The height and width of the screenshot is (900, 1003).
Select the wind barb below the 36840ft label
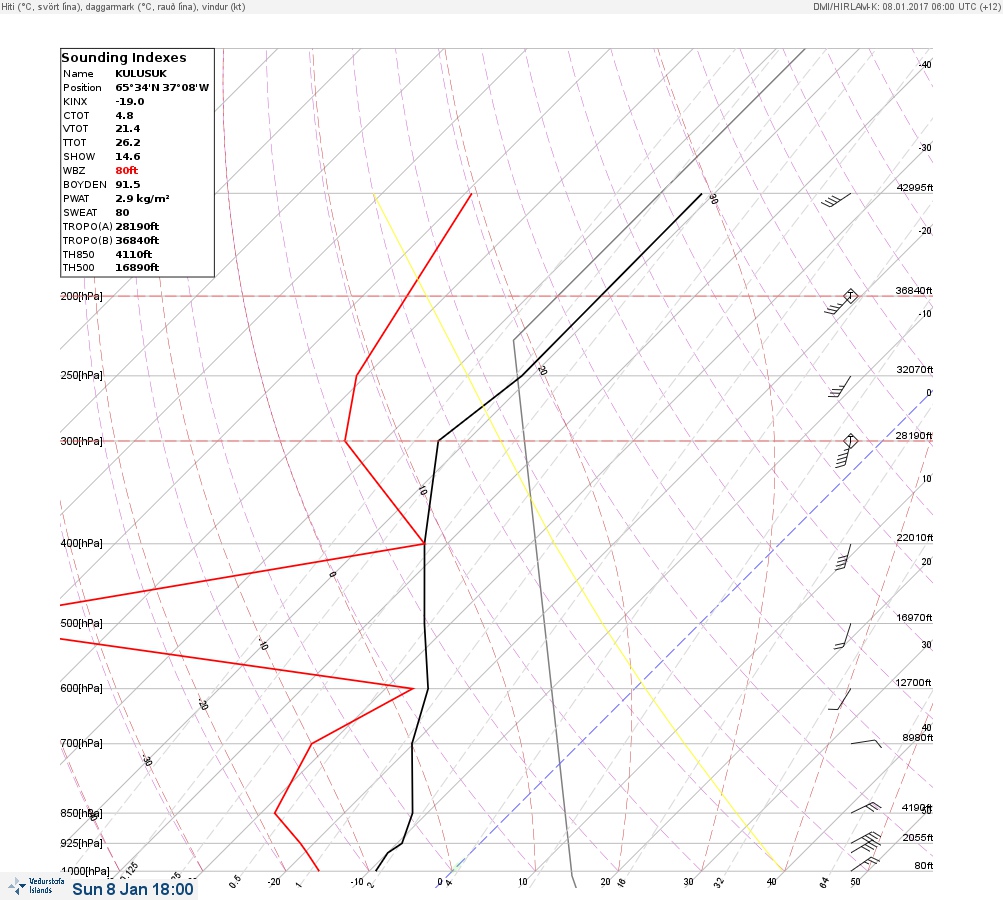837,306
